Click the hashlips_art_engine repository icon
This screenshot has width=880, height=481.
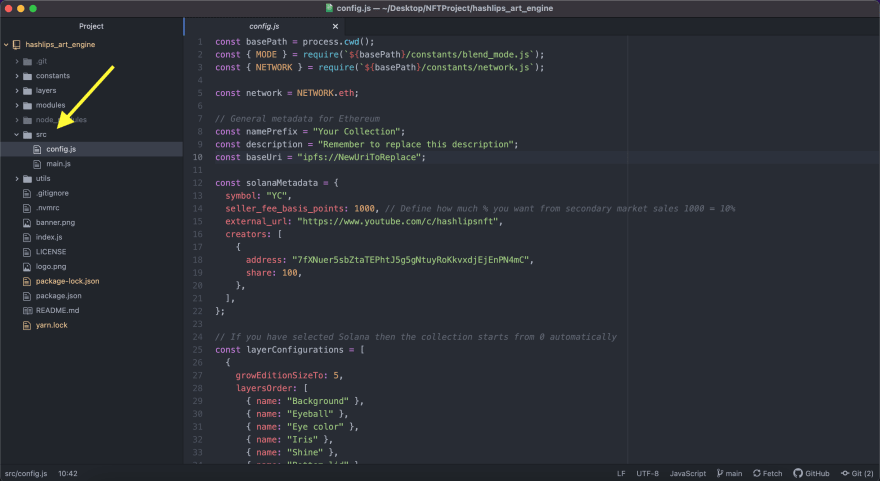point(16,44)
